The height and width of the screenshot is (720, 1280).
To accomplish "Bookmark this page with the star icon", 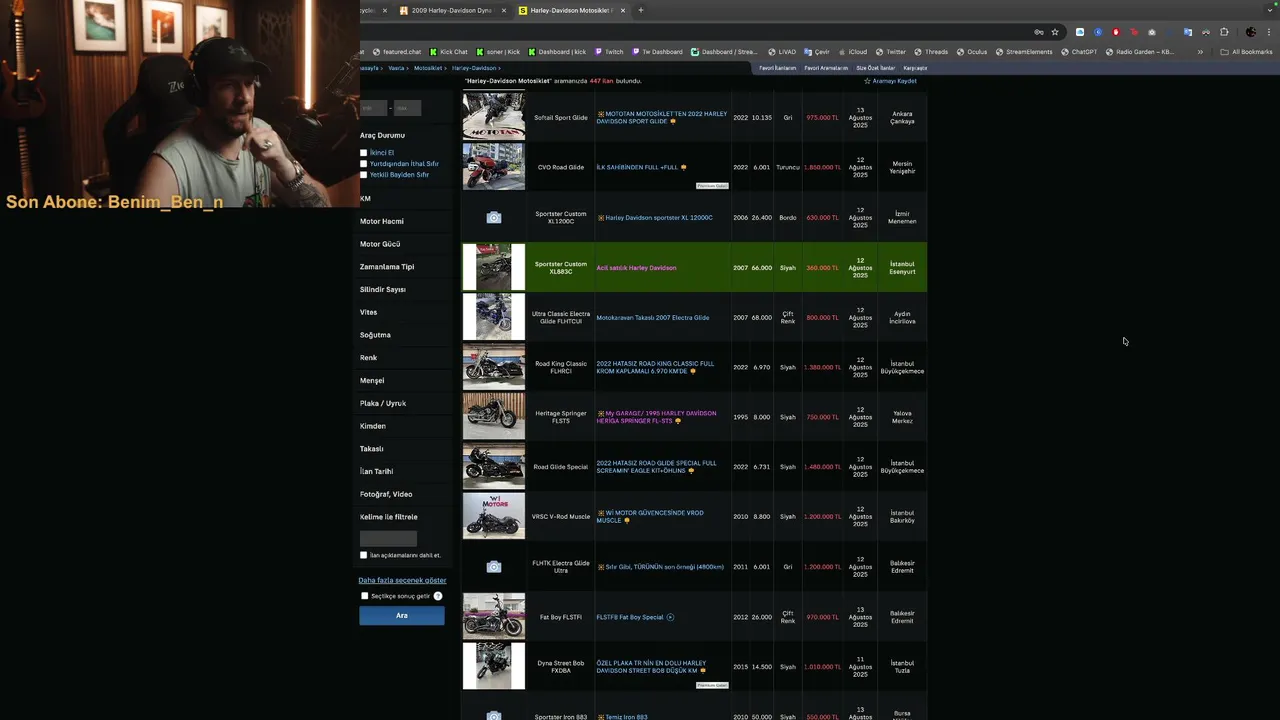I will pyautogui.click(x=1054, y=32).
